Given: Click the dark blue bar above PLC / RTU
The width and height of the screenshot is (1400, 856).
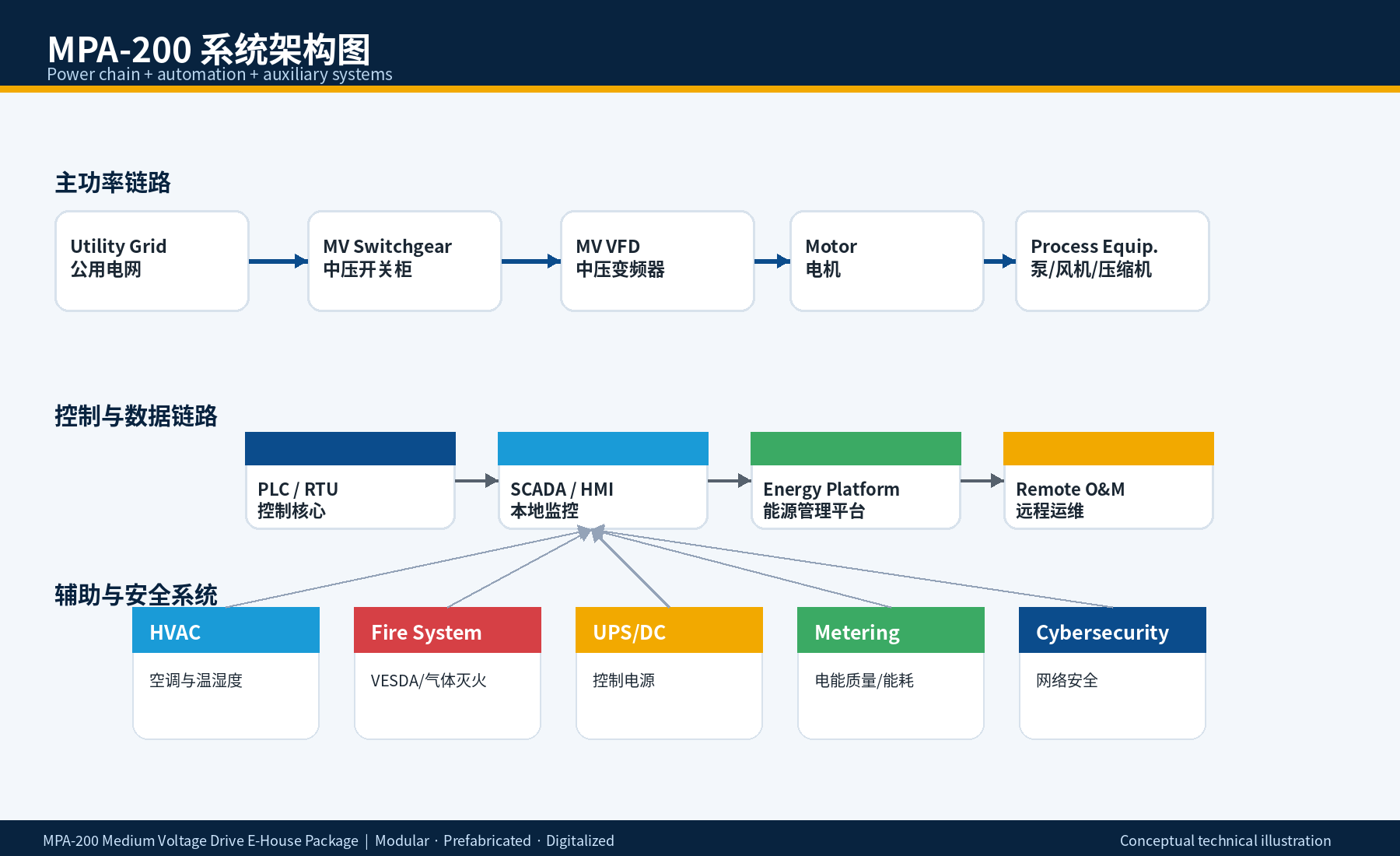Looking at the screenshot, I should (350, 448).
